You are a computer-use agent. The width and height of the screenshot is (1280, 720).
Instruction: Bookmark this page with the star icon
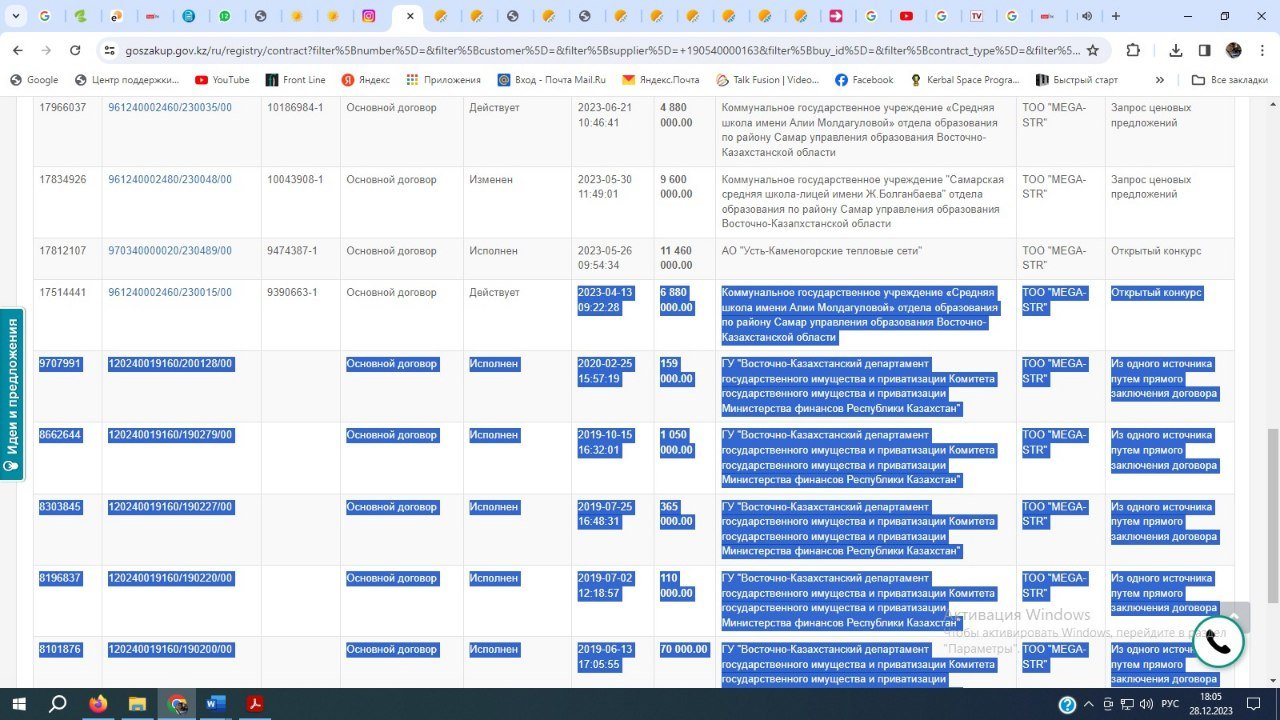tap(1093, 50)
